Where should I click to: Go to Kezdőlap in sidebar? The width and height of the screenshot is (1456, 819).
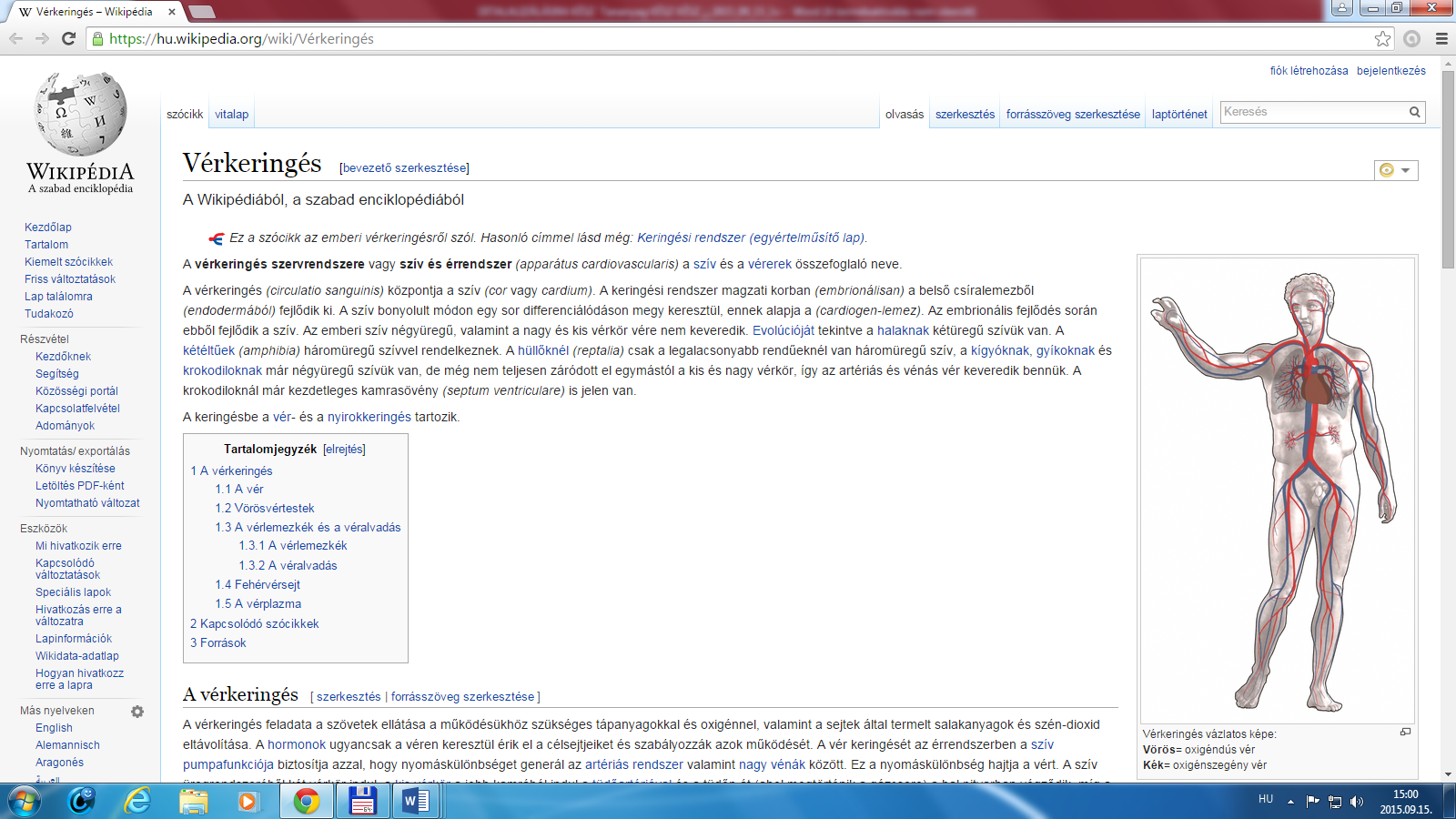pyautogui.click(x=48, y=227)
